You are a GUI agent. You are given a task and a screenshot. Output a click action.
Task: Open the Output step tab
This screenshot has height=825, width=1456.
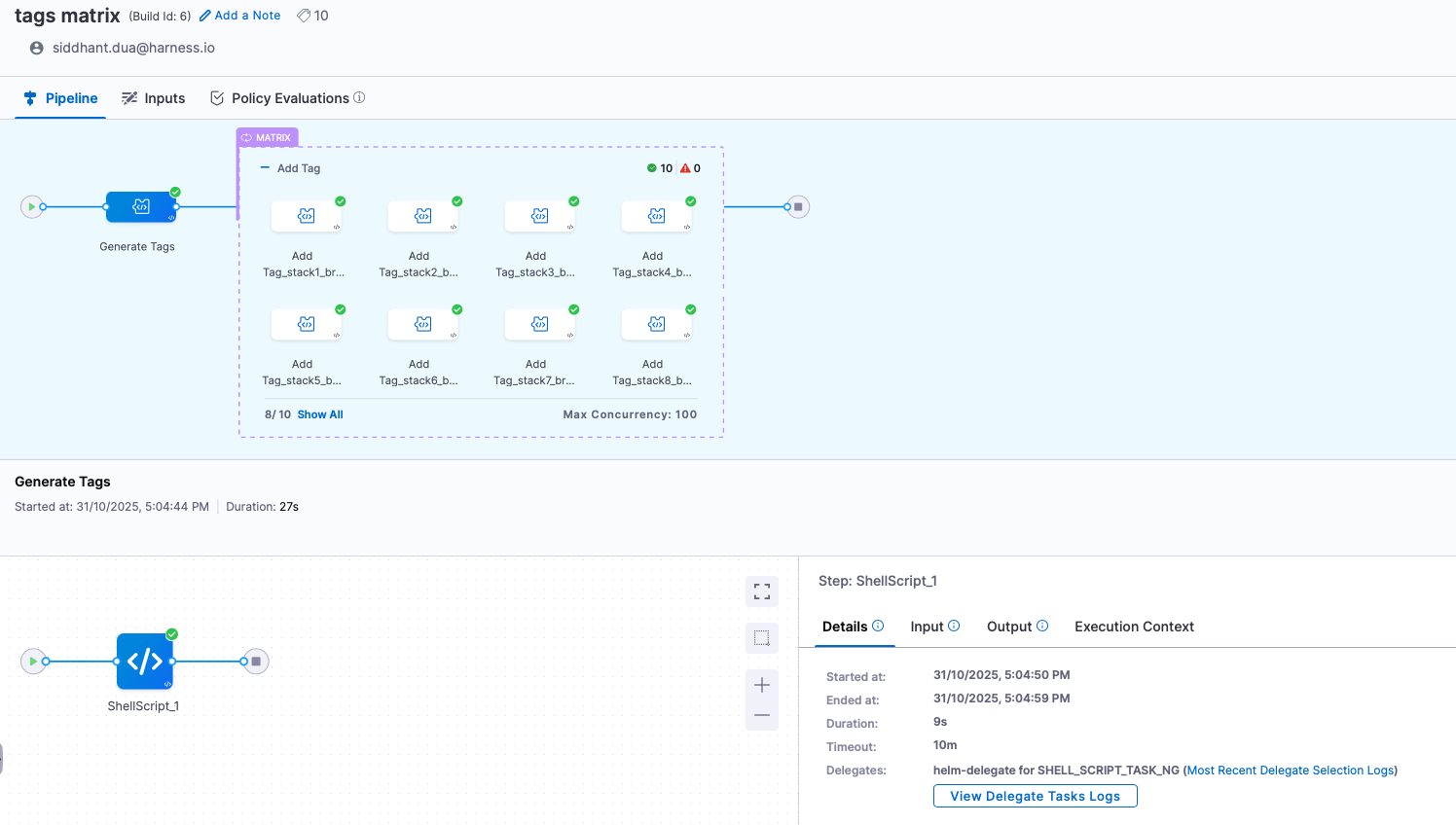1009,627
